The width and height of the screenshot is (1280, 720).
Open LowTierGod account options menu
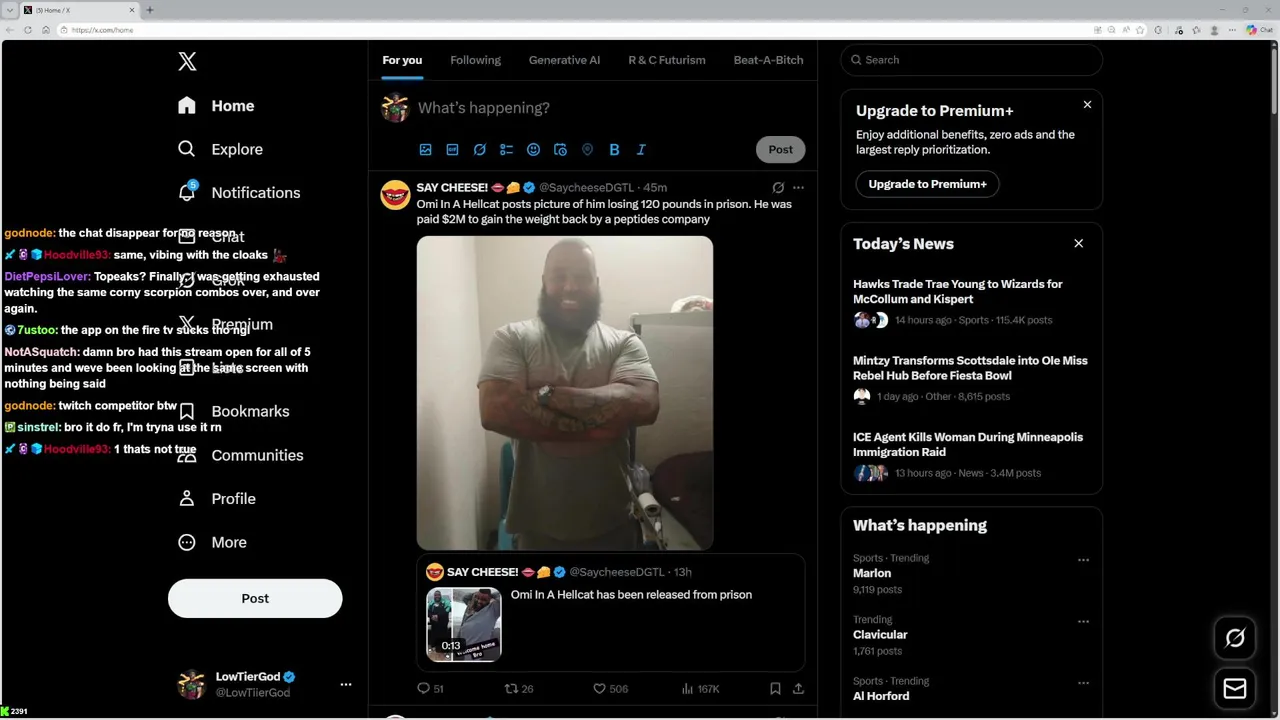346,684
